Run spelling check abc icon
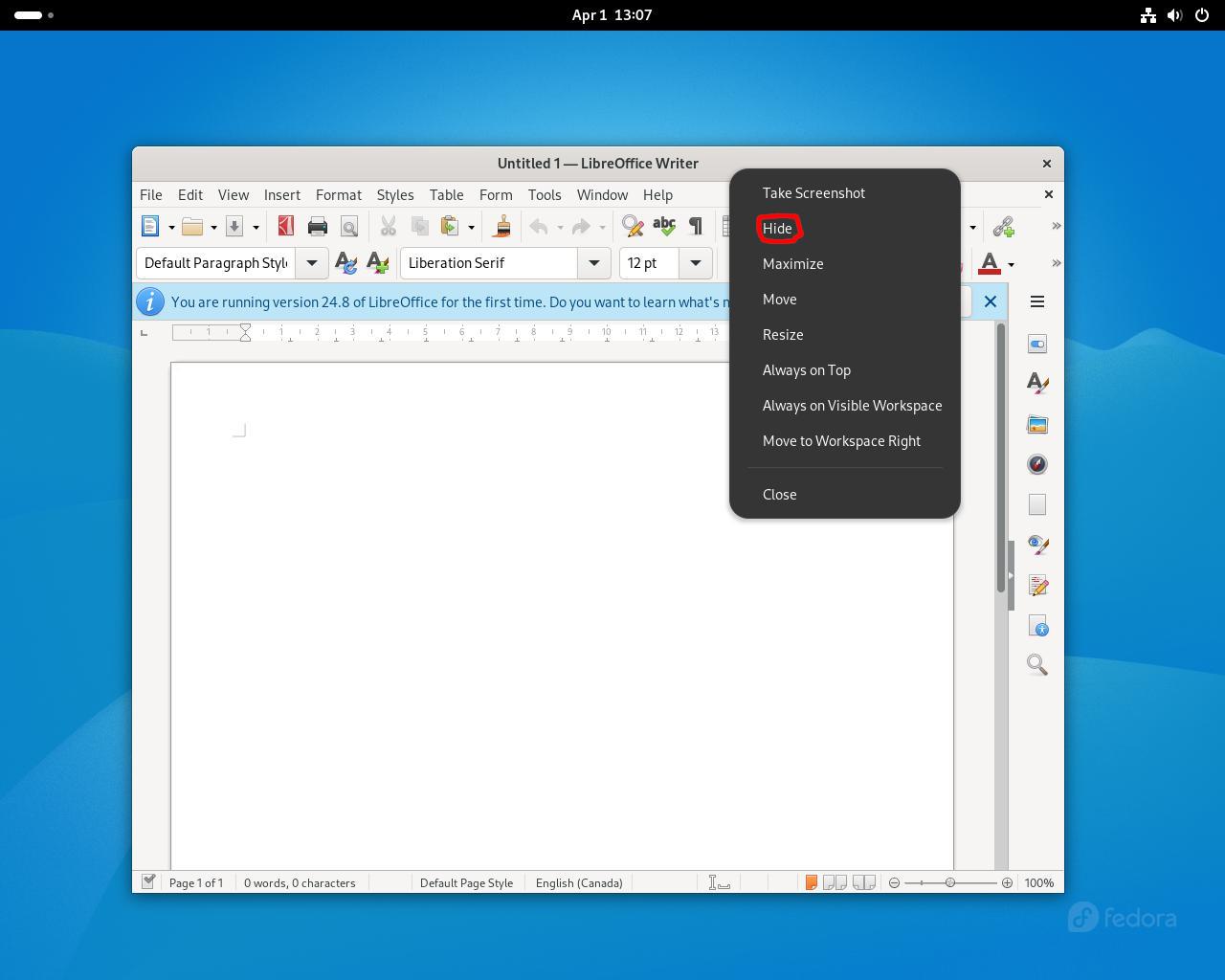 663,227
